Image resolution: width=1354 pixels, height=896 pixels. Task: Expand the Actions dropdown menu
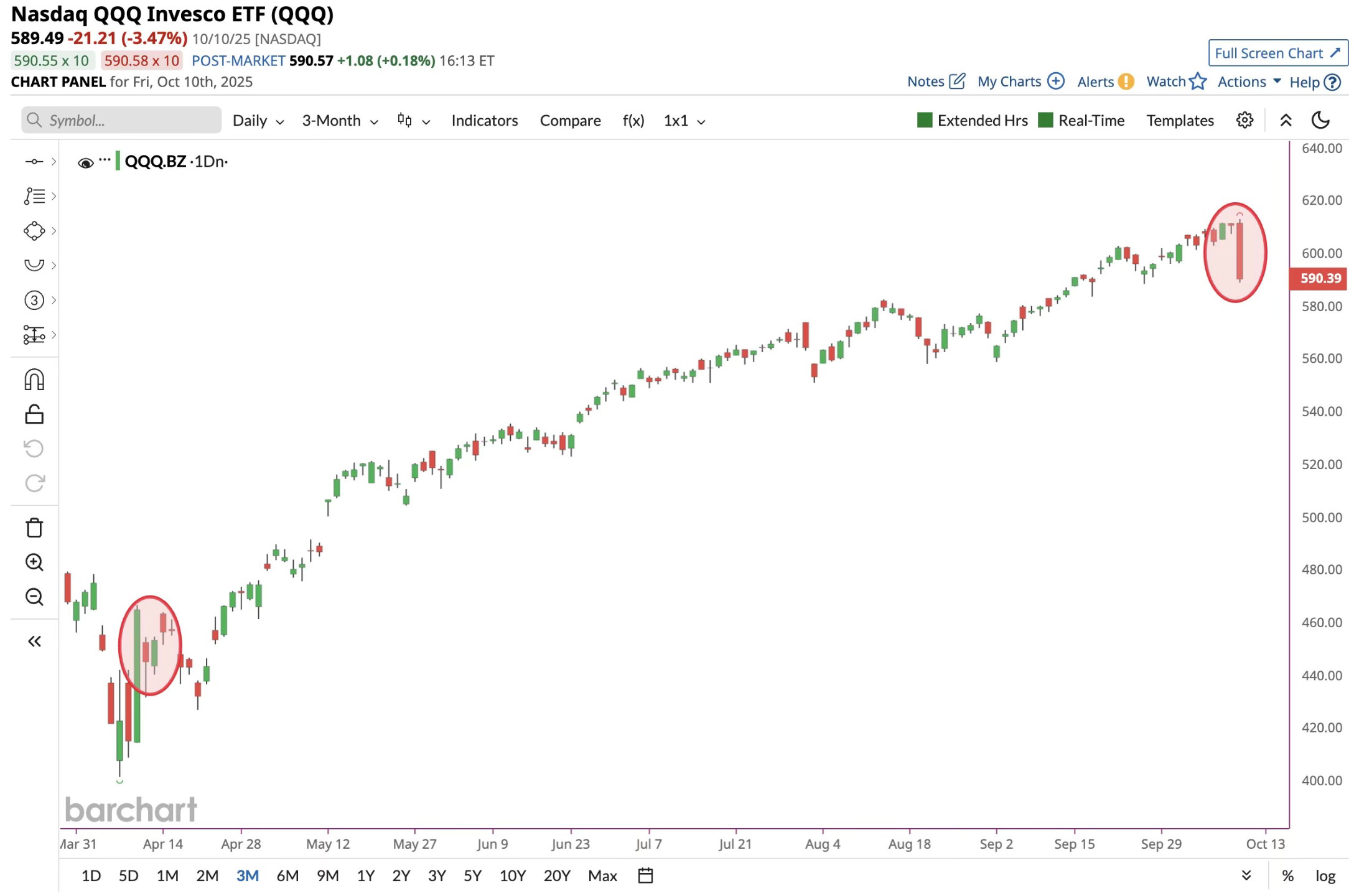click(1249, 82)
